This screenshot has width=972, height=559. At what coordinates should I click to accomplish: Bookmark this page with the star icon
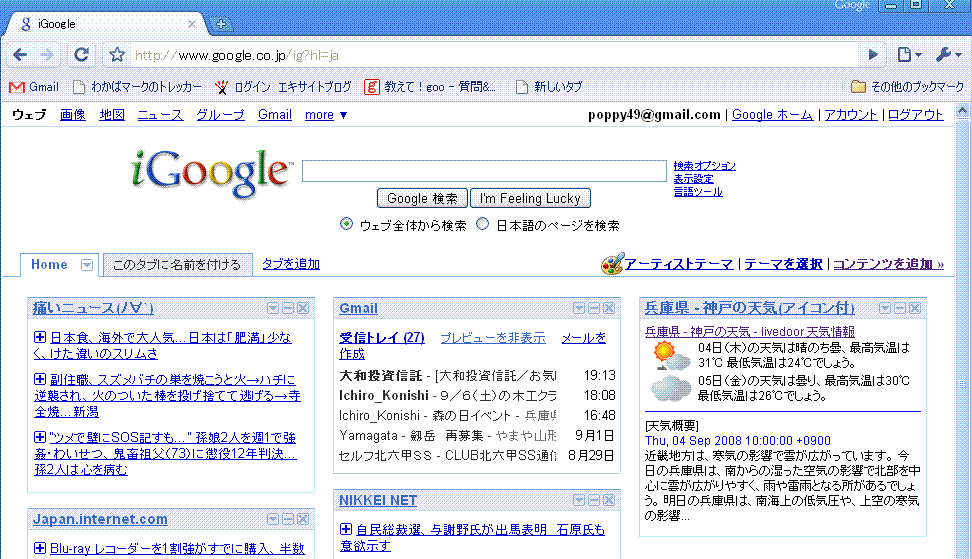tap(117, 55)
